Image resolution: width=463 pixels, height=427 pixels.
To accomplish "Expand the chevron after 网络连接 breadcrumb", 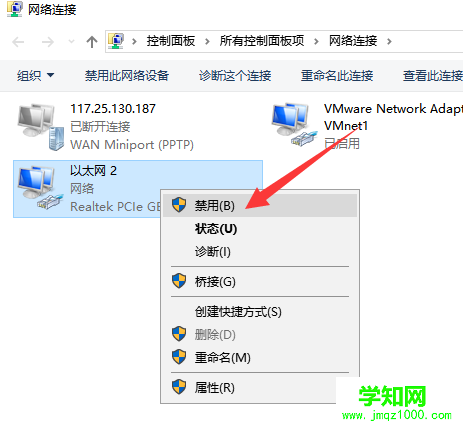I will tap(389, 42).
